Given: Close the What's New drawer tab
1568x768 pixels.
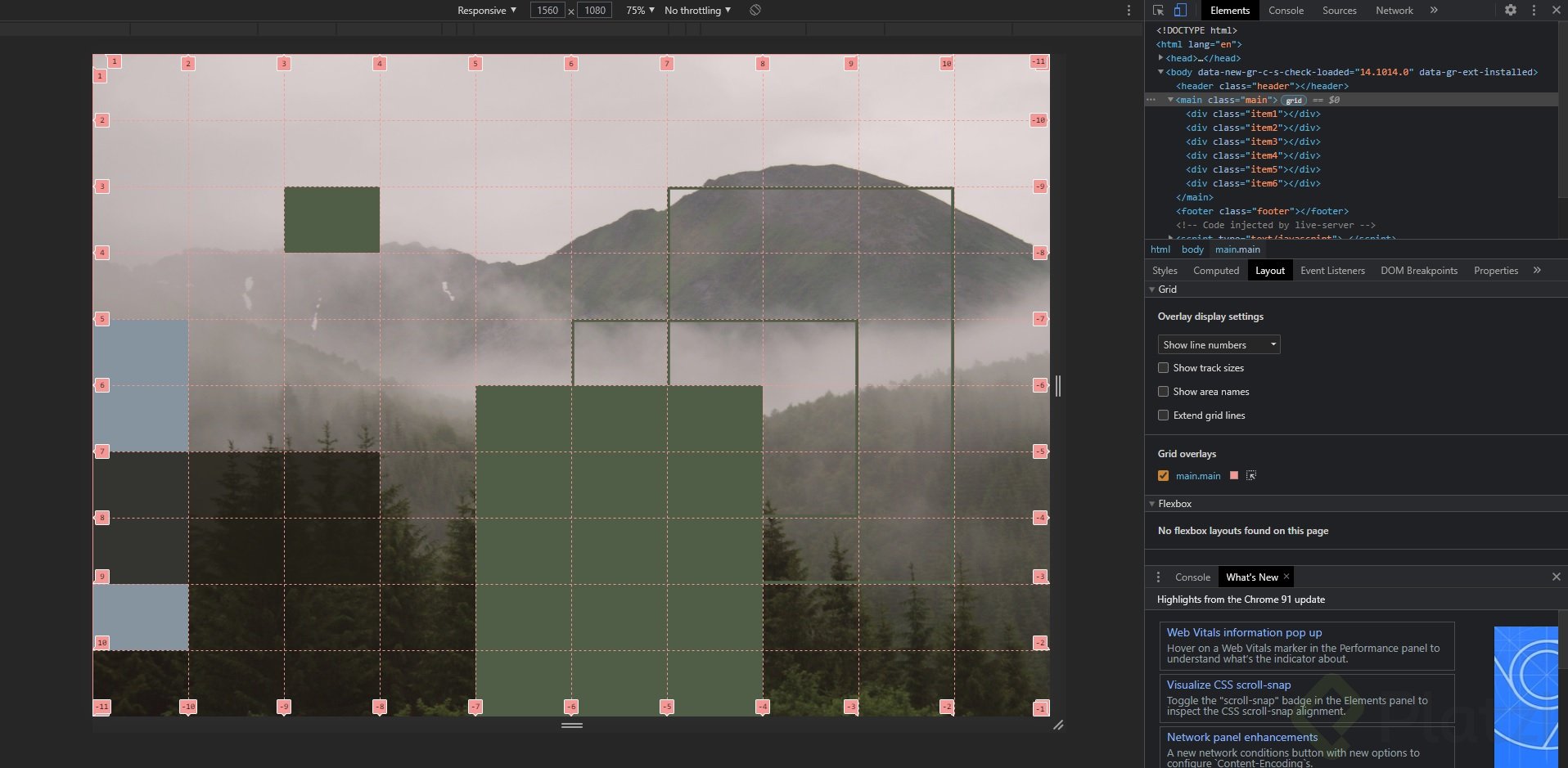Looking at the screenshot, I should 1286,577.
